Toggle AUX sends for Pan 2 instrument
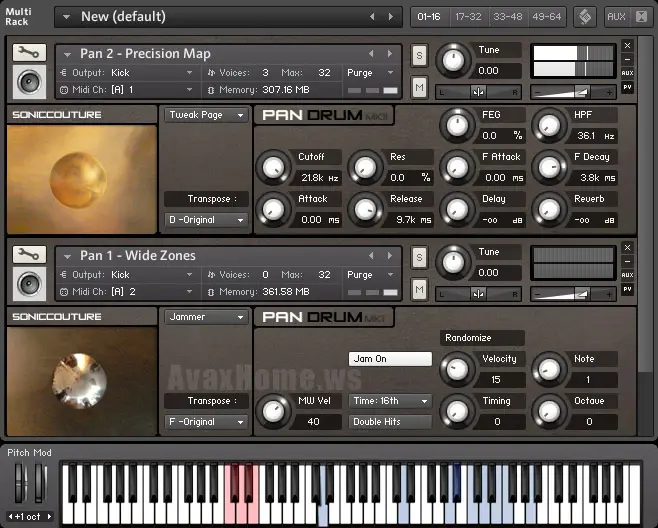Image resolution: width=658 pixels, height=528 pixels. 627,73
